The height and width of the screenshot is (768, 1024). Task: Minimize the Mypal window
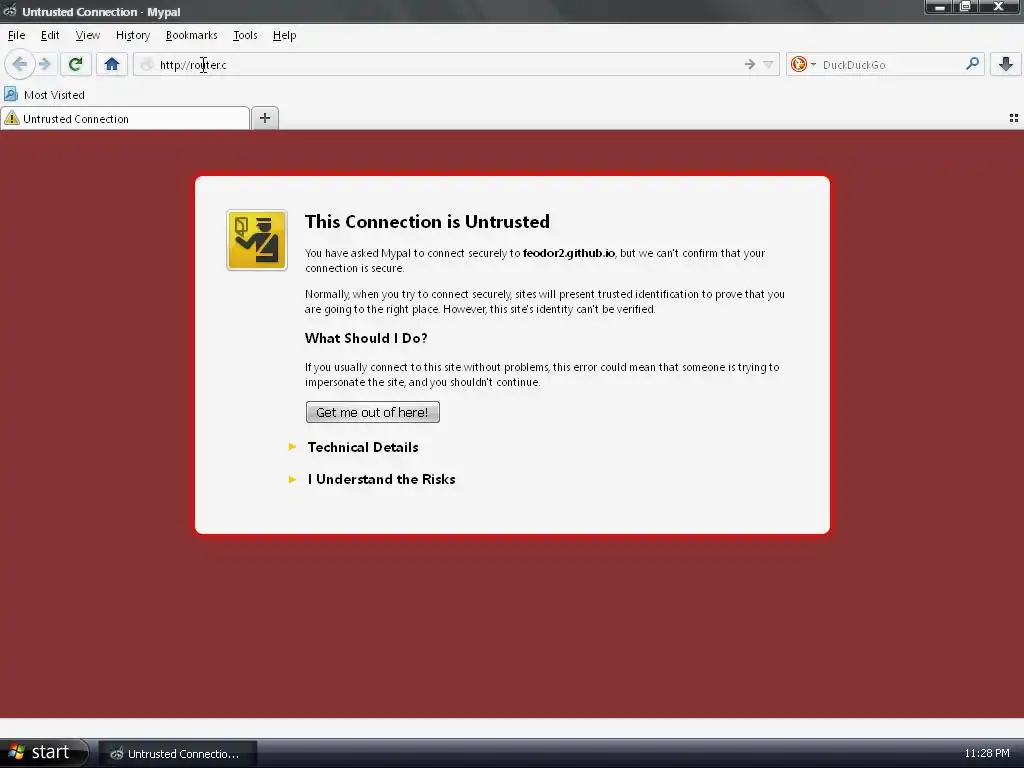[x=939, y=7]
